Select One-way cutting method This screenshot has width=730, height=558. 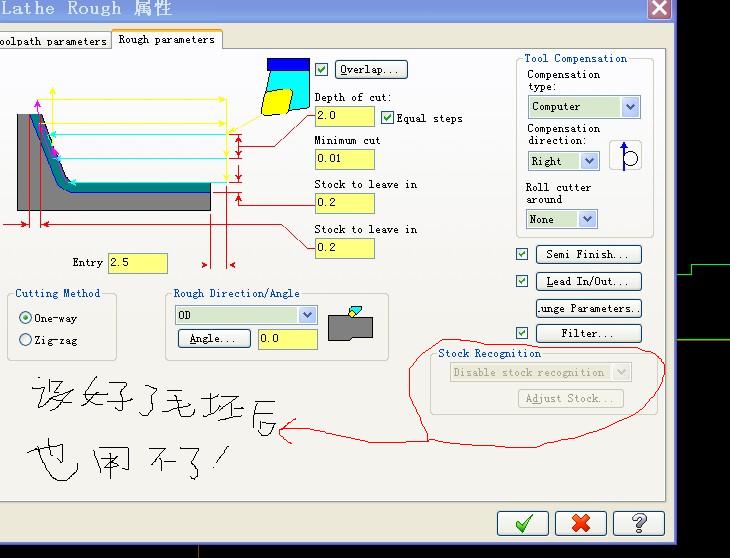[25, 318]
